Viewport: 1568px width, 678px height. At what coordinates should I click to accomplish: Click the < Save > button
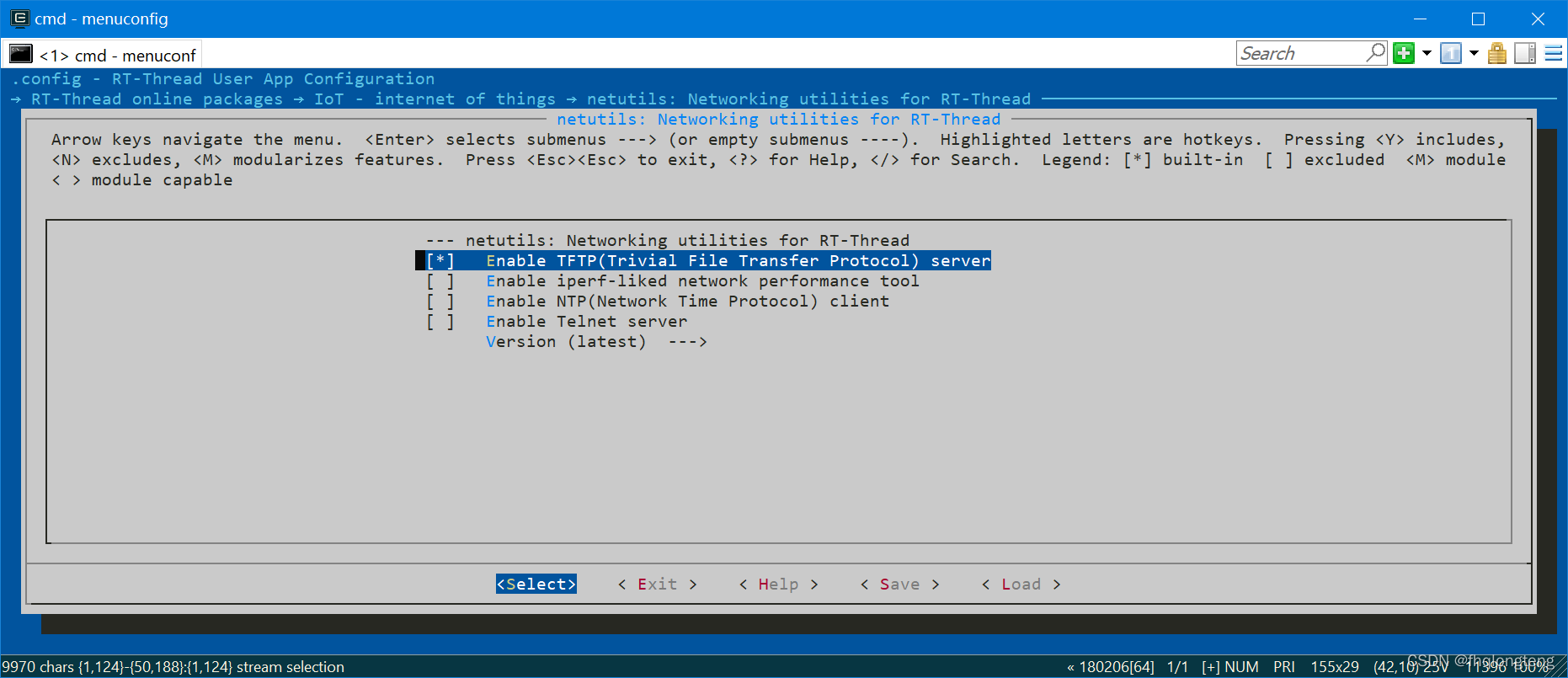click(x=900, y=584)
